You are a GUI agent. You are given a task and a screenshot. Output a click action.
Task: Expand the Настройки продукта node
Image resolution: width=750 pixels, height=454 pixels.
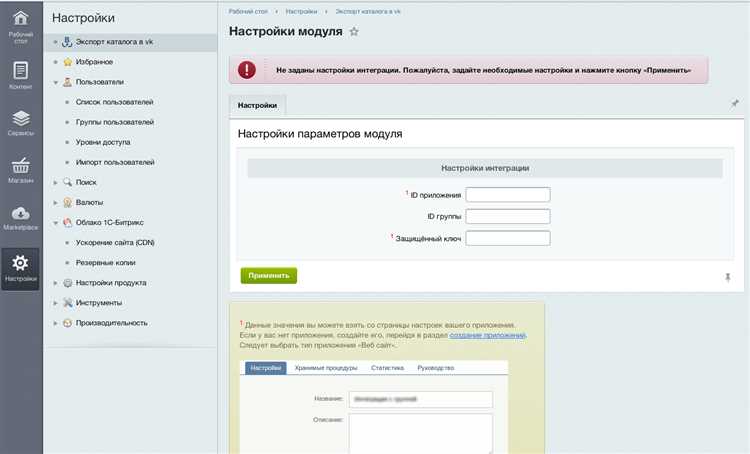point(55,283)
